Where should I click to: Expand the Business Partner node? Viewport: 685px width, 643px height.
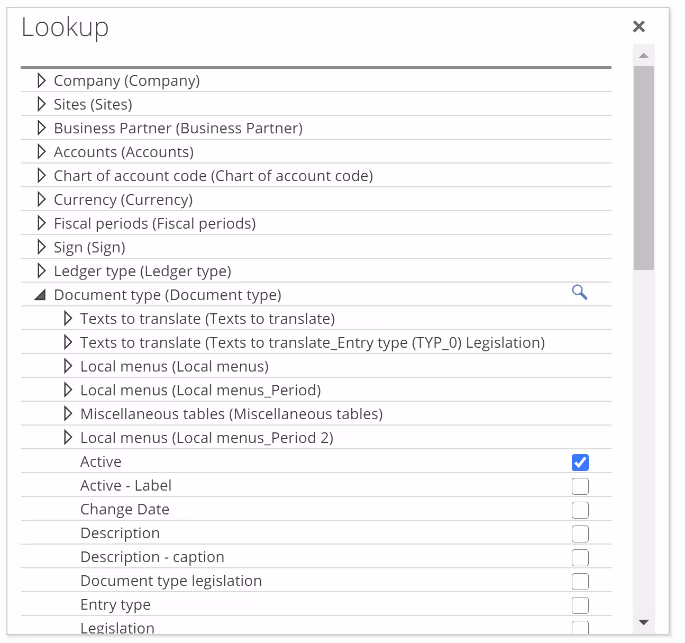[41, 128]
